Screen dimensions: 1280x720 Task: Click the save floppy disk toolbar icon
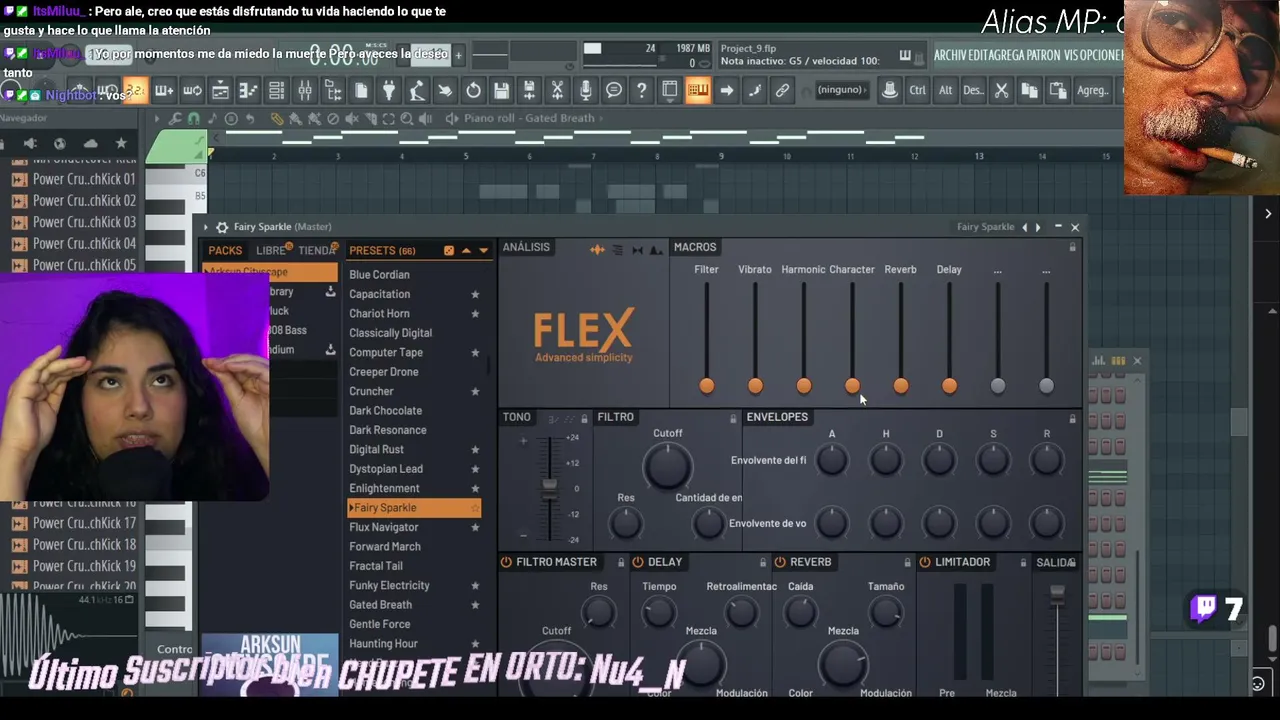501,91
